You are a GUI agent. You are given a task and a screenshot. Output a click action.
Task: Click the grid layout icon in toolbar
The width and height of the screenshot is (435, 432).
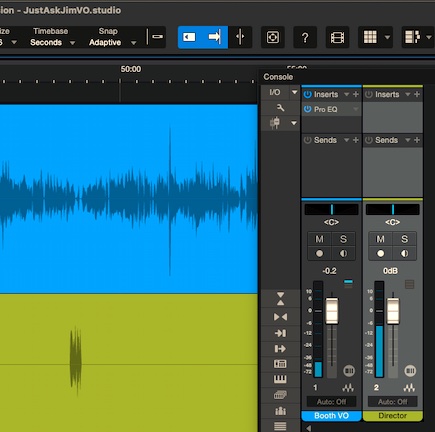[x=370, y=37]
